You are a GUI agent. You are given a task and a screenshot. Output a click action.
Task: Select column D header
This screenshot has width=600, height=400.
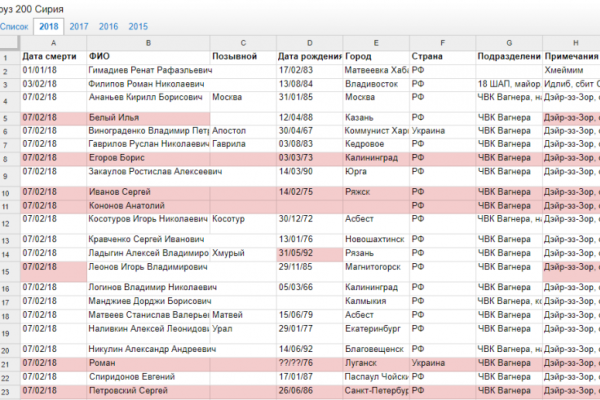click(308, 44)
